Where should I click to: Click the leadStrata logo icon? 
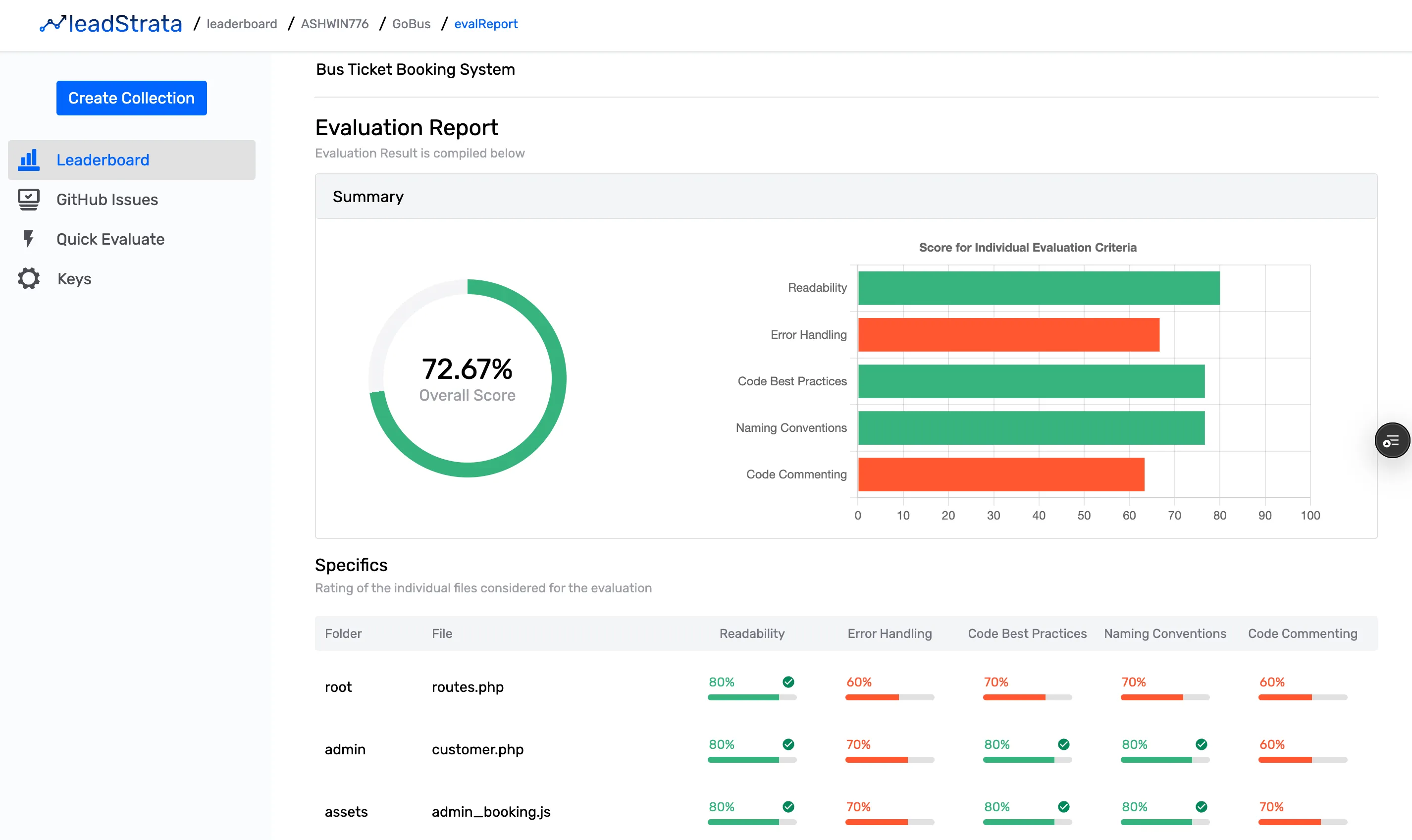[x=52, y=23]
